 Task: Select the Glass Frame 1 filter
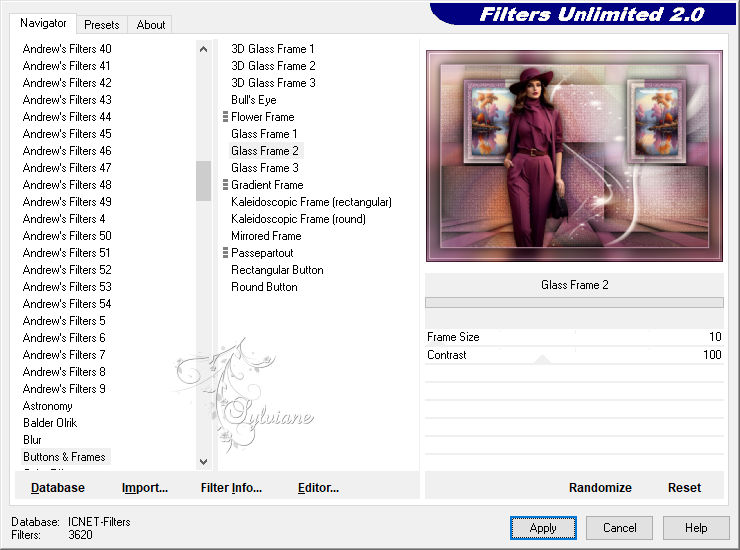[x=264, y=134]
